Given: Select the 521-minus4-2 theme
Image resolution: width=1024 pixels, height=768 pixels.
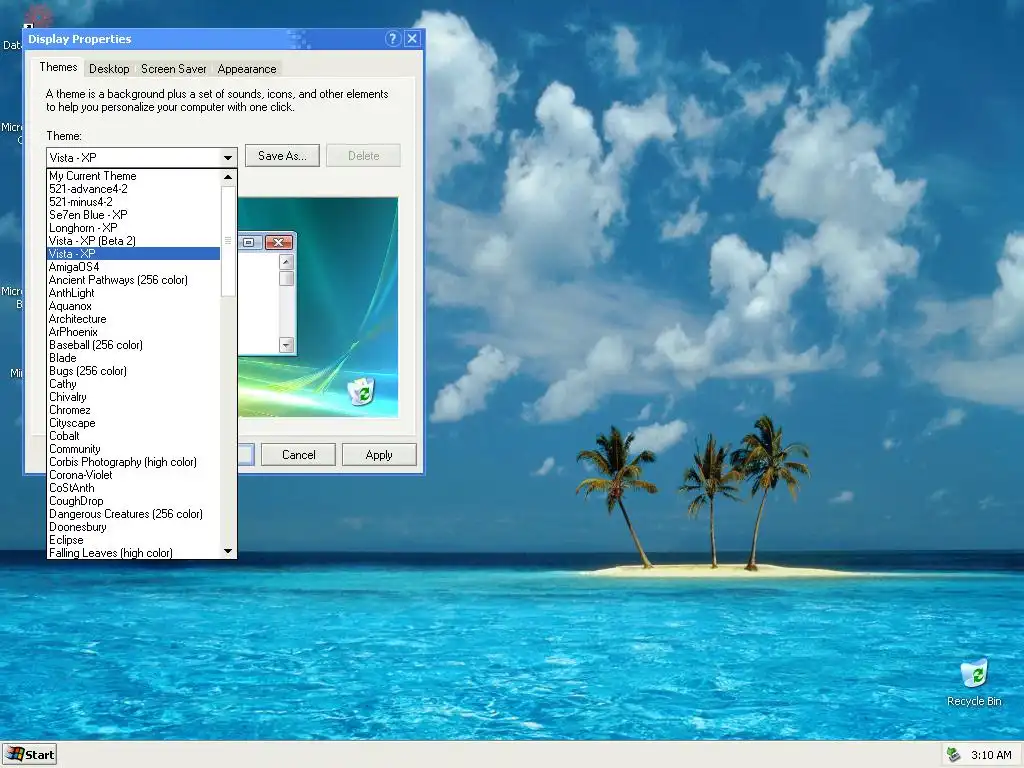Looking at the screenshot, I should 134,202.
